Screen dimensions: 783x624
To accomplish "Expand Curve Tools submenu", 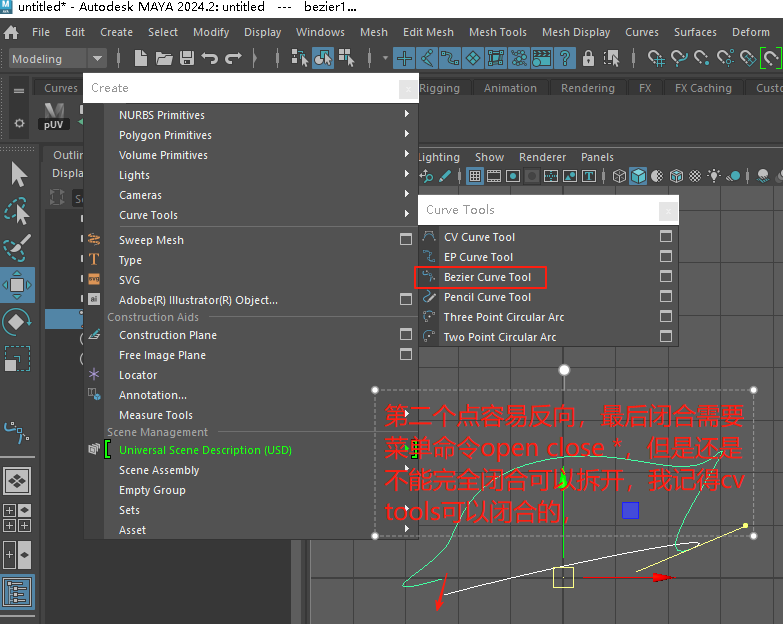I will pos(406,214).
